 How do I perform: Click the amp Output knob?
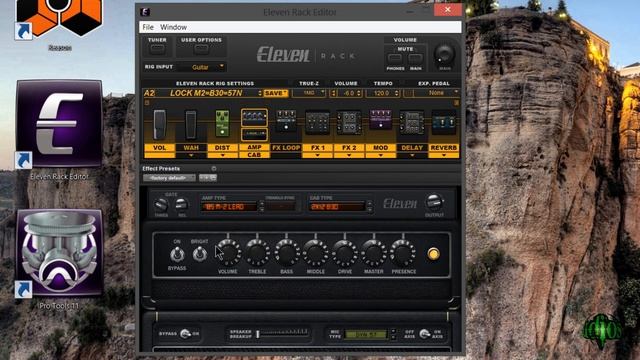pos(434,201)
